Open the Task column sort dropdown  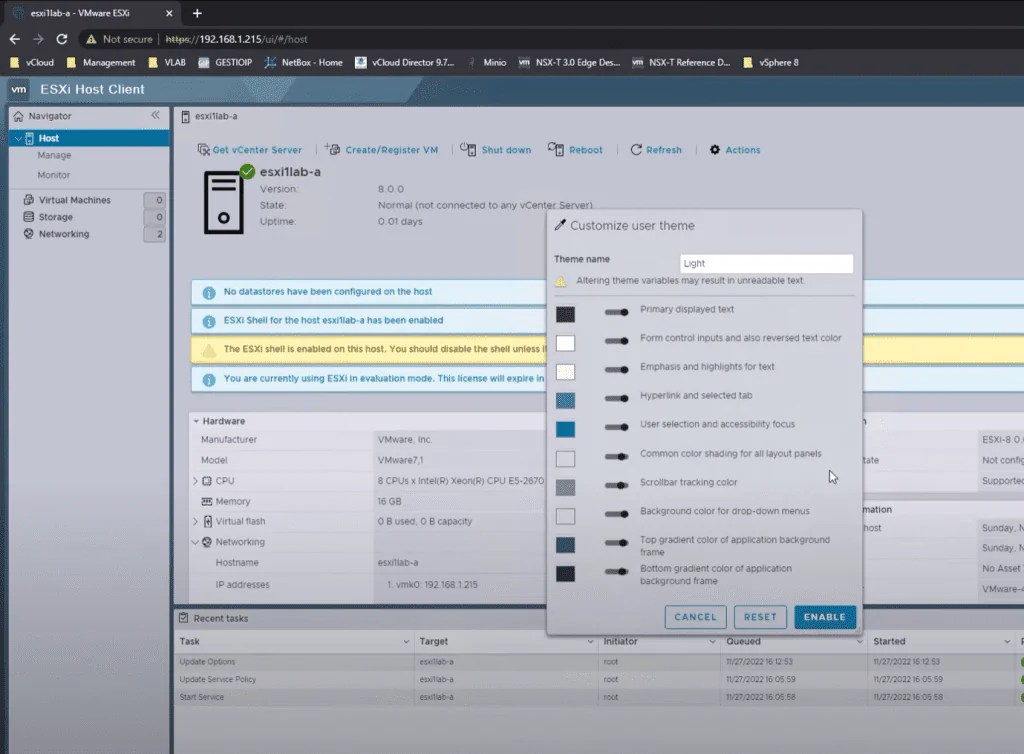(406, 641)
